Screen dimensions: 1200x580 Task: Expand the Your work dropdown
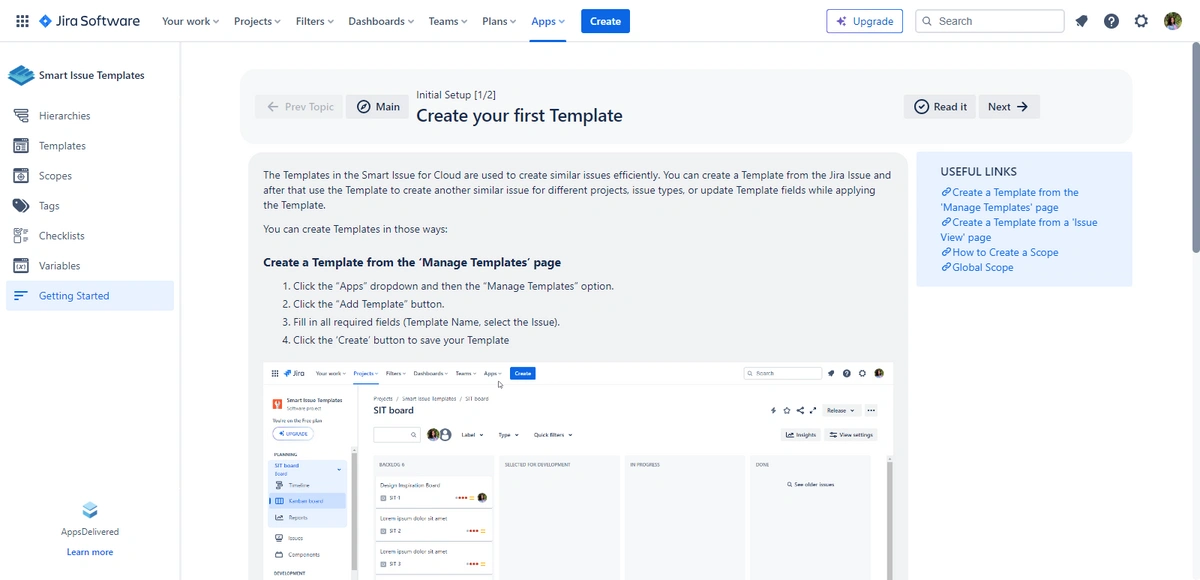(190, 21)
